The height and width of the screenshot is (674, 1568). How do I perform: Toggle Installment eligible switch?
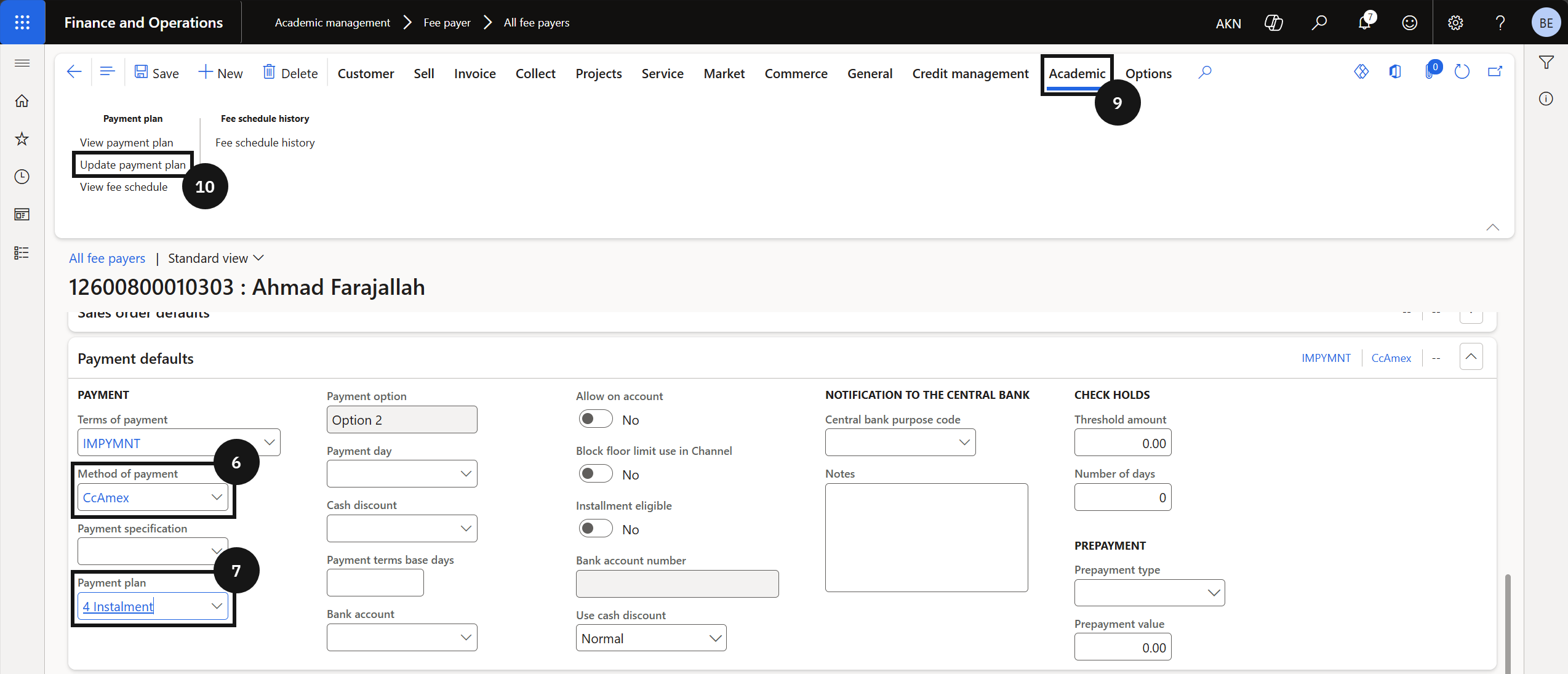tap(596, 529)
